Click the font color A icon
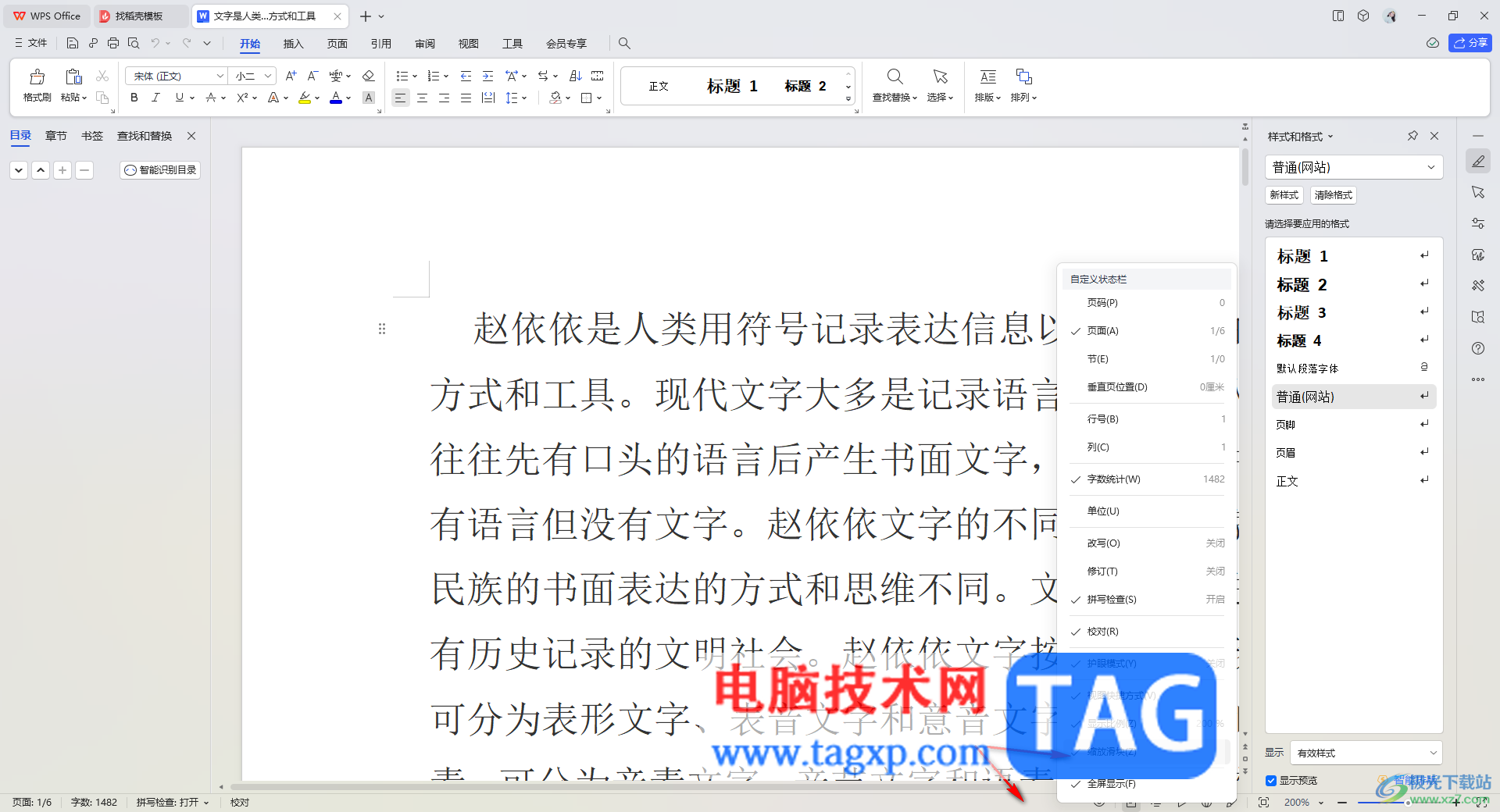This screenshot has height=812, width=1500. (336, 98)
